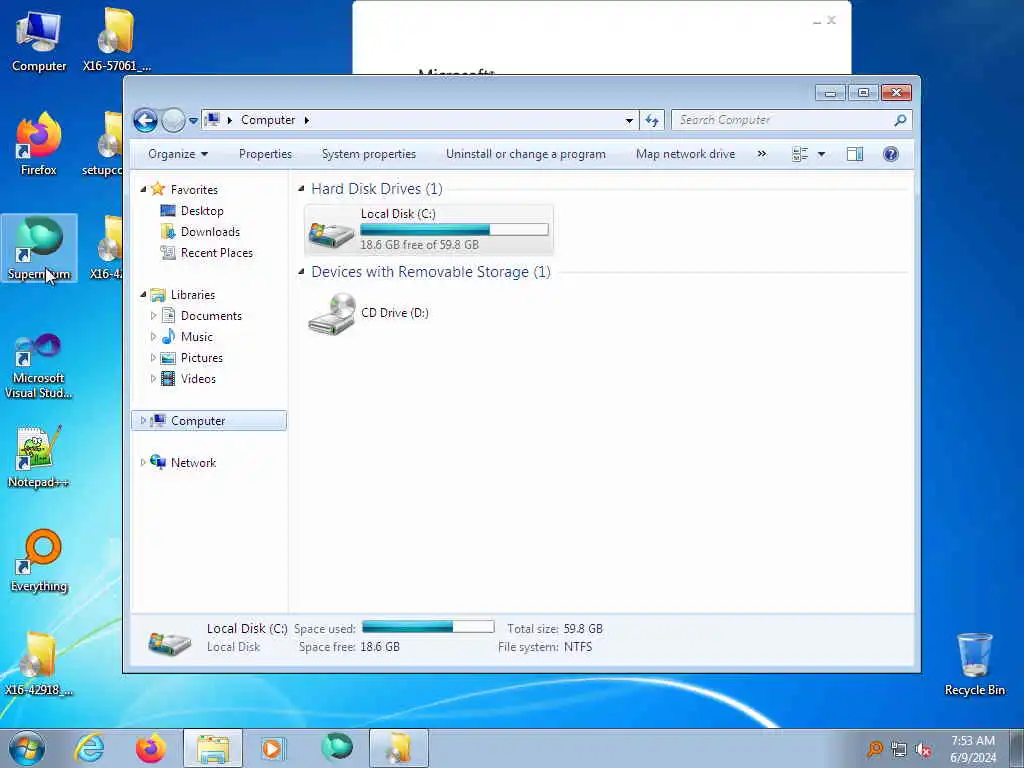The image size is (1024, 768).
Task: Open Firefox from the taskbar
Action: (x=151, y=748)
